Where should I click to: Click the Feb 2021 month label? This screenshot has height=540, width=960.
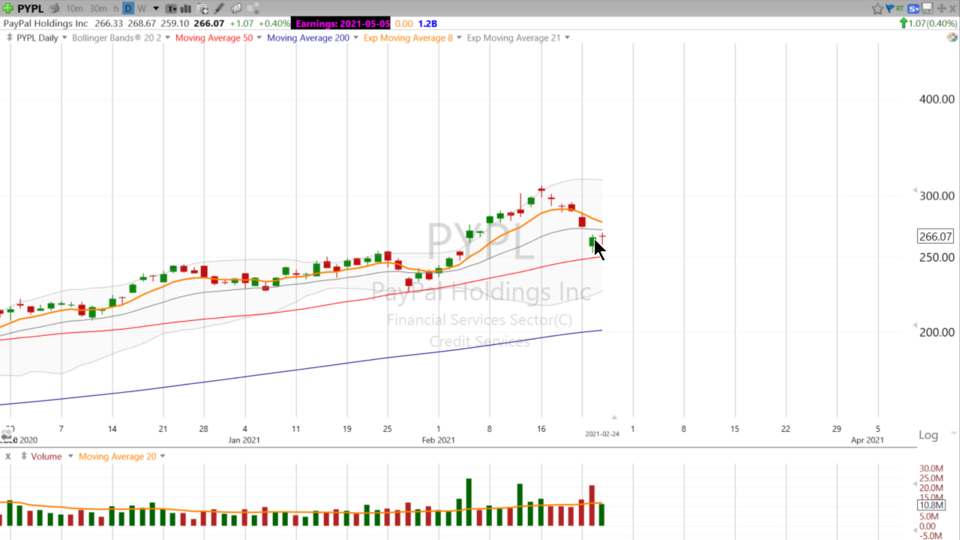click(x=438, y=440)
